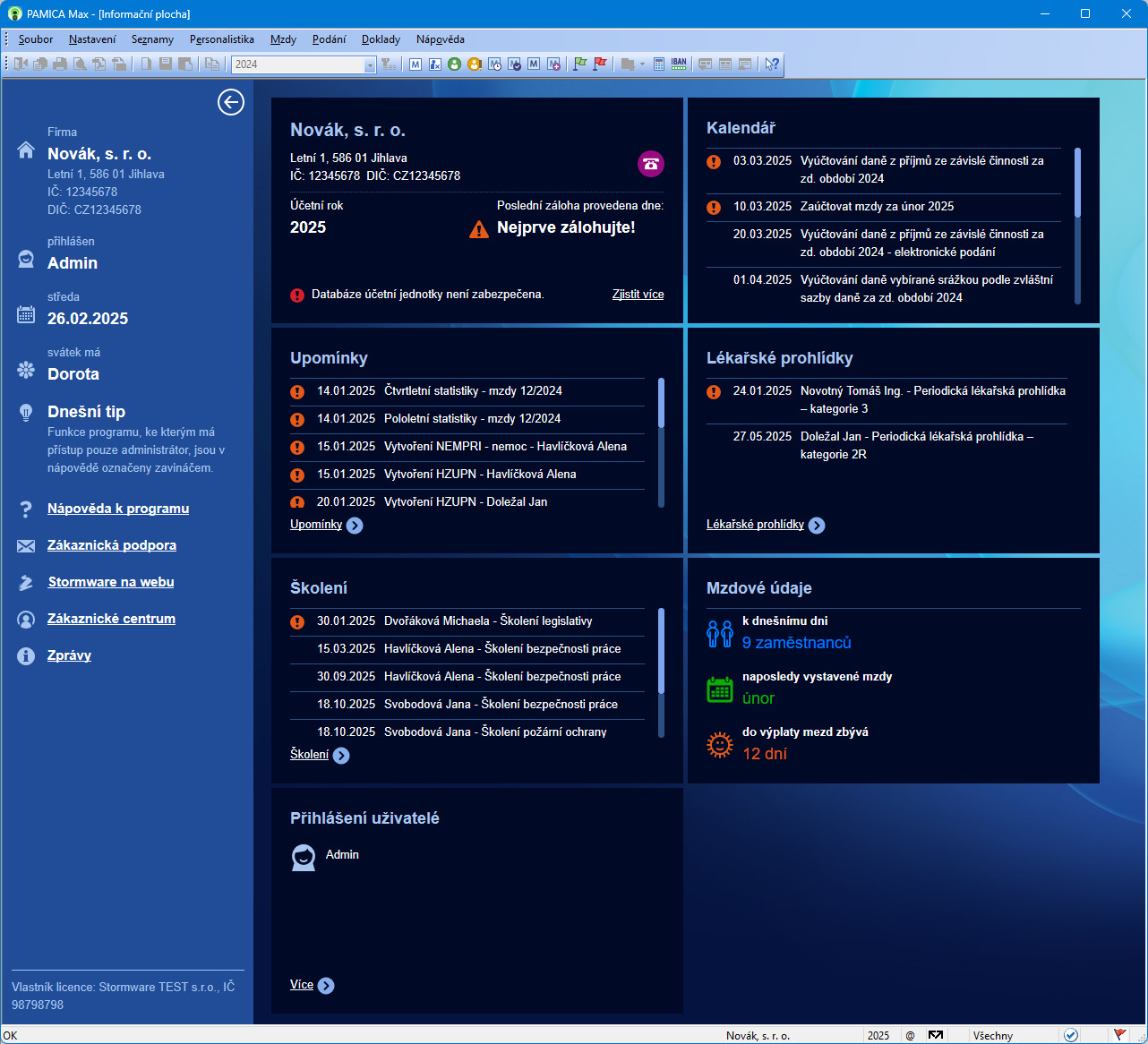Click the IBAN toolbar icon
This screenshot has width=1148, height=1044.
coord(679,64)
